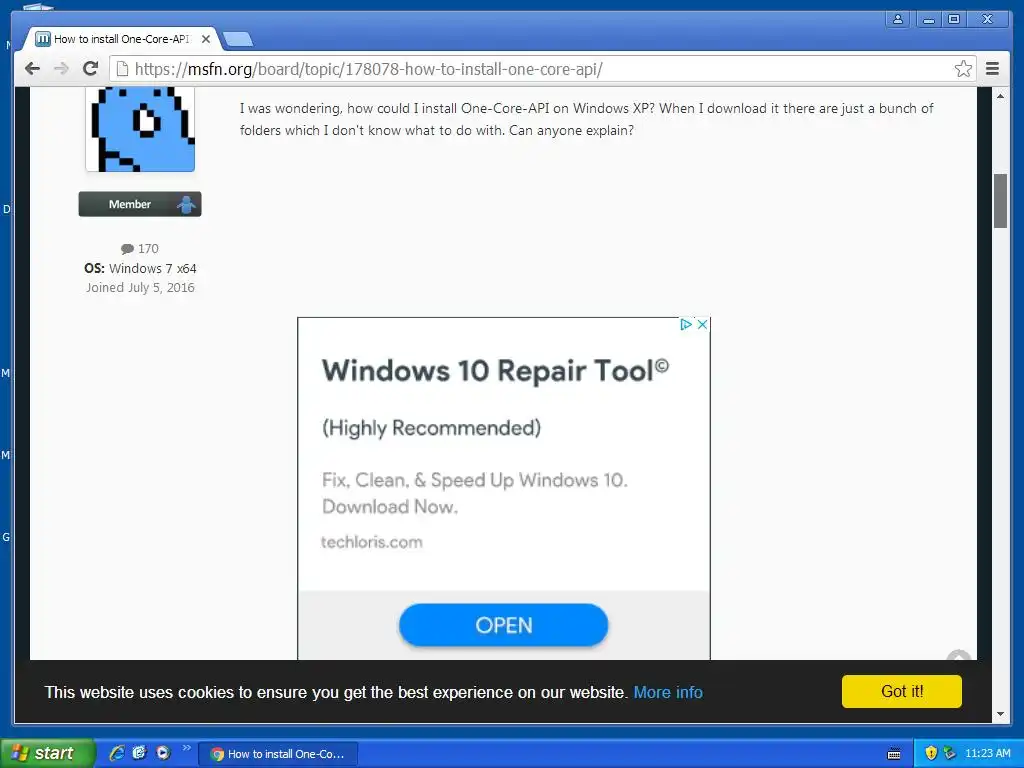Open the Chrome hamburger menu
The width and height of the screenshot is (1024, 768).
(x=992, y=69)
